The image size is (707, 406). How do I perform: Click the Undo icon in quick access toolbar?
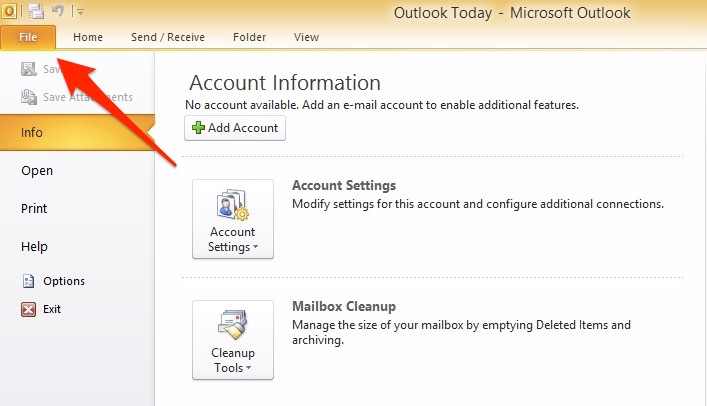58,10
